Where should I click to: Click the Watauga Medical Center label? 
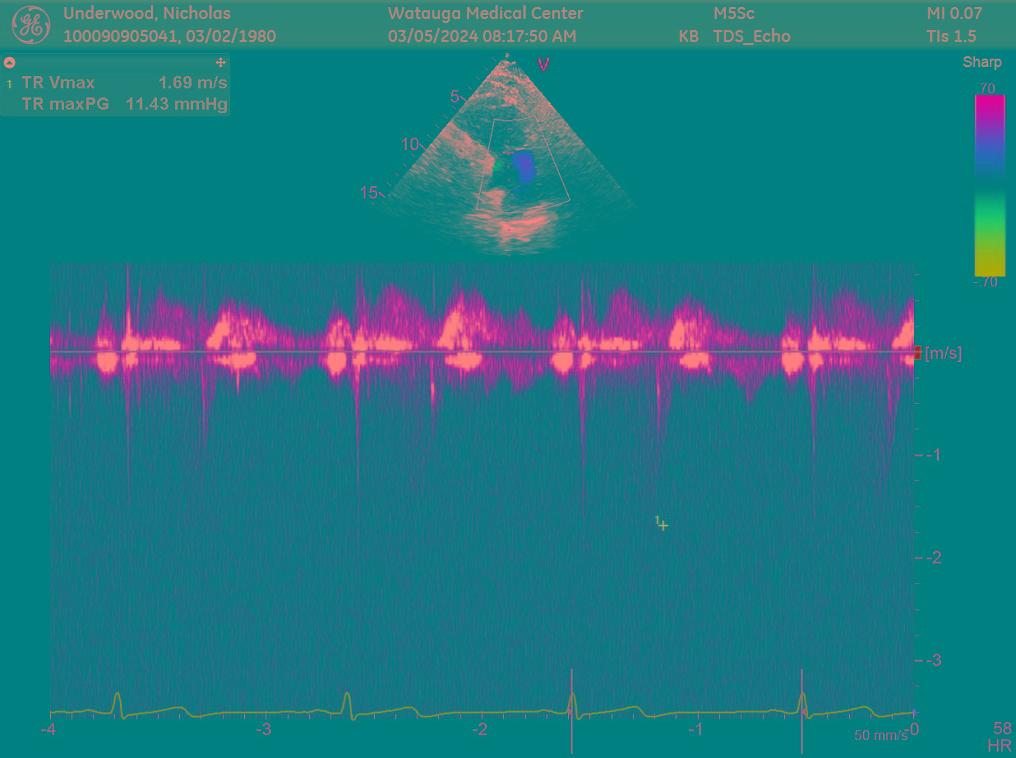pyautogui.click(x=485, y=14)
